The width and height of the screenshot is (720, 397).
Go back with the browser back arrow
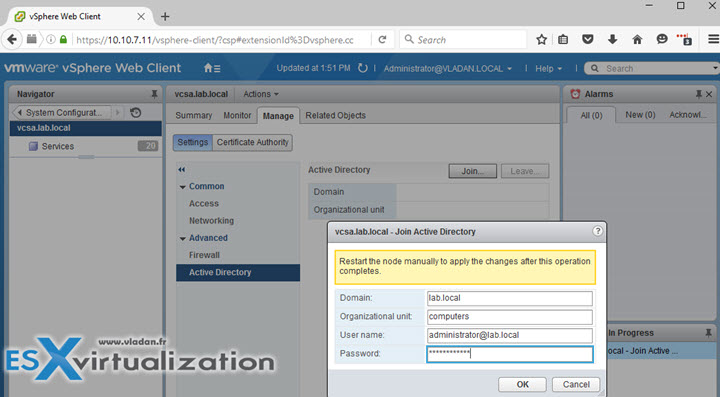coord(12,39)
